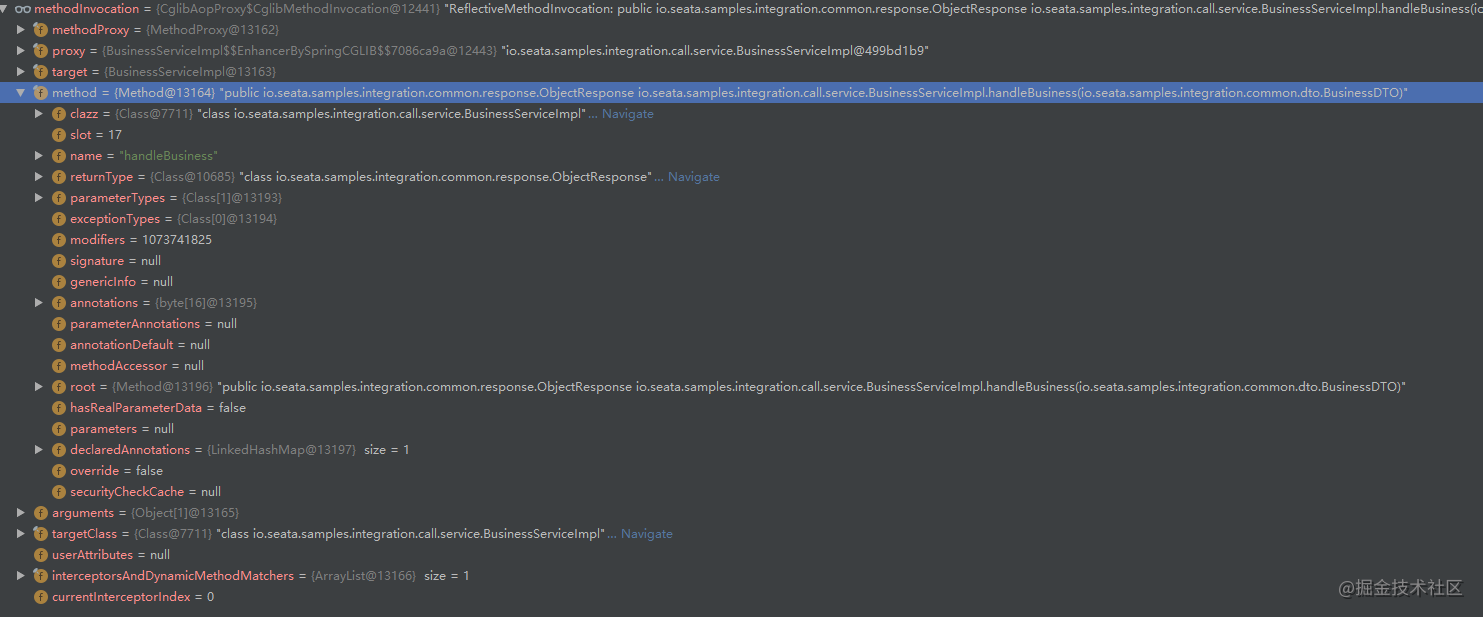Select the 'signature = null' row
The image size is (1483, 617).
coord(741,260)
